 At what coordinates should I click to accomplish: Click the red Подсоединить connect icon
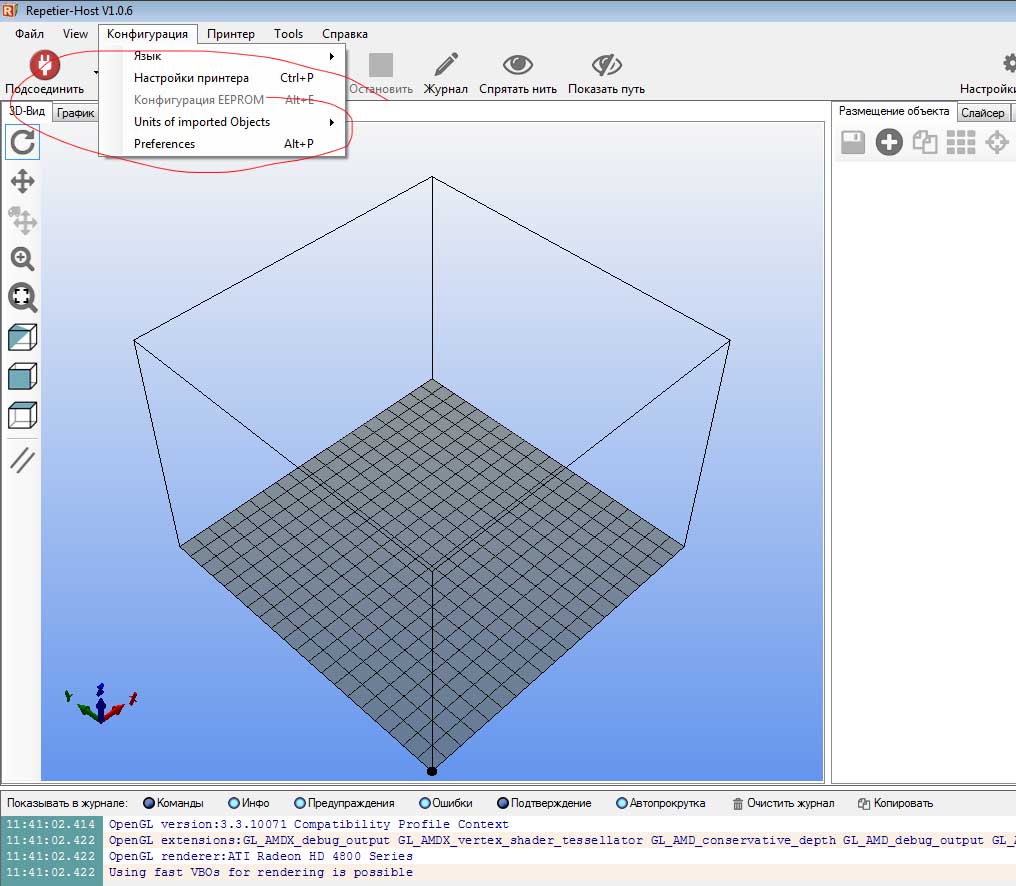44,65
